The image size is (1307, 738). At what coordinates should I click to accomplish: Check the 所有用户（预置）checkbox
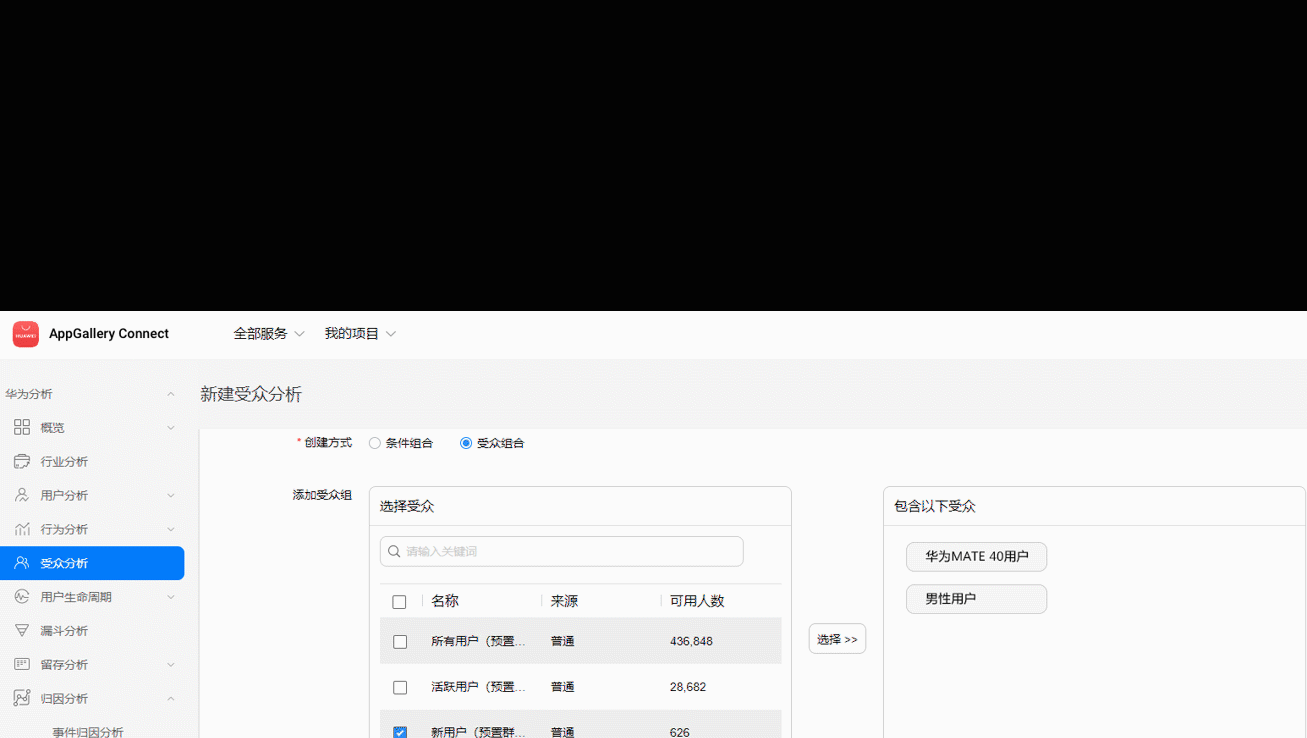[x=400, y=641]
